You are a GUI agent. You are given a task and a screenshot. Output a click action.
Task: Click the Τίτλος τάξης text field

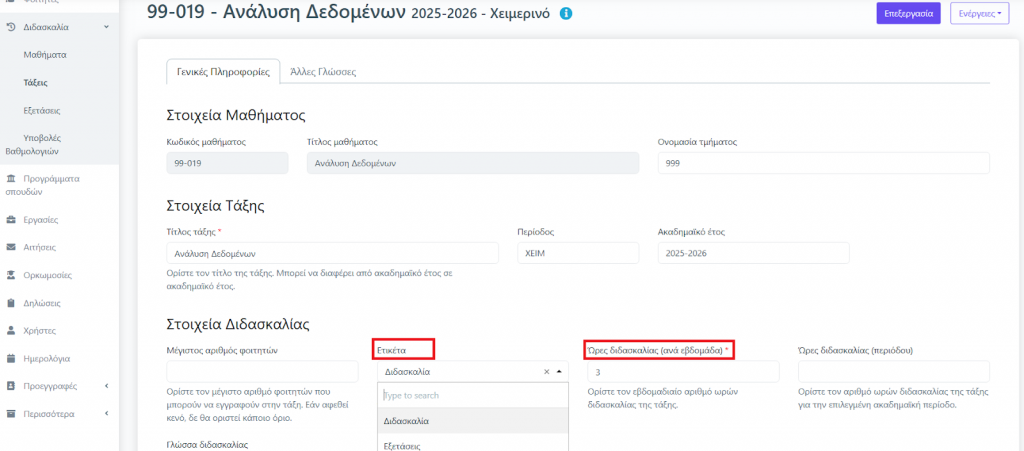[332, 253]
